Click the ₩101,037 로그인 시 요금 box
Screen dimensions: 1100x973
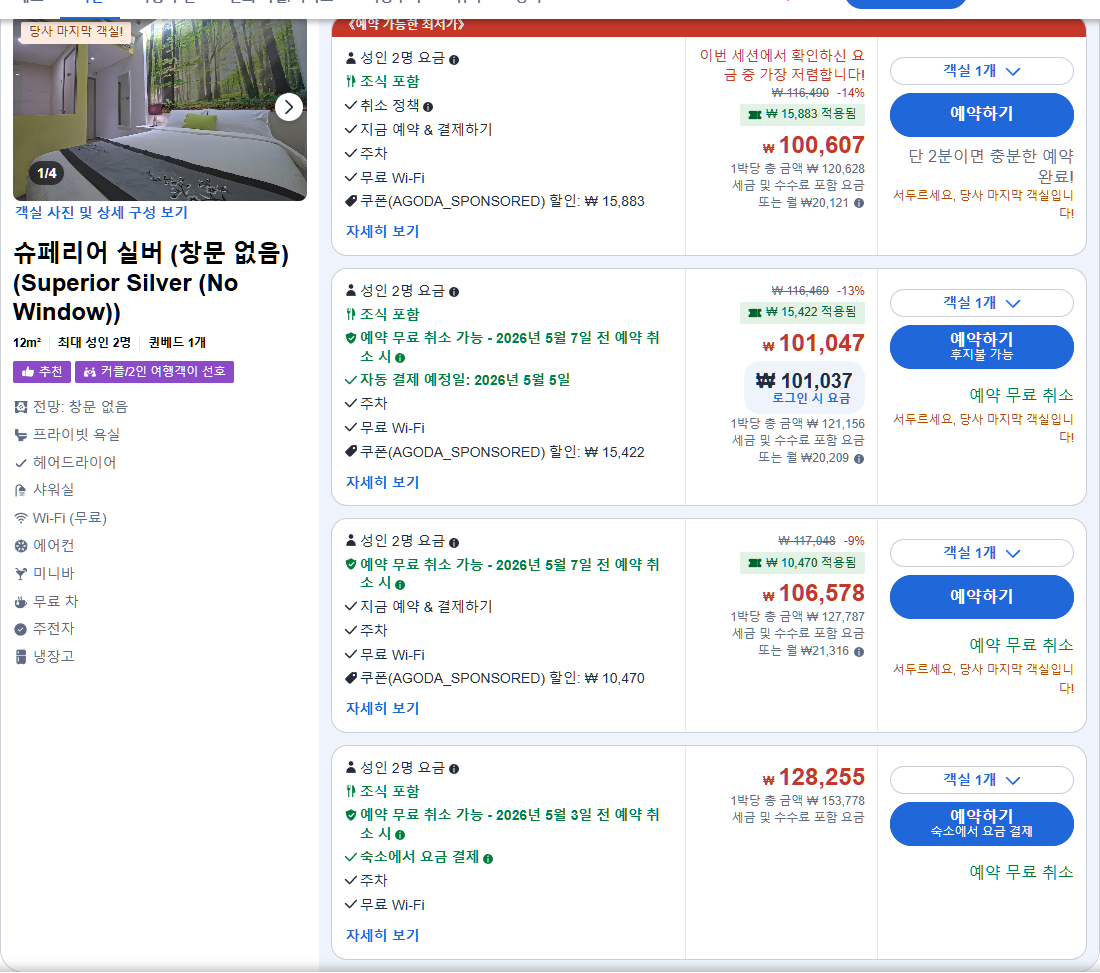click(804, 387)
